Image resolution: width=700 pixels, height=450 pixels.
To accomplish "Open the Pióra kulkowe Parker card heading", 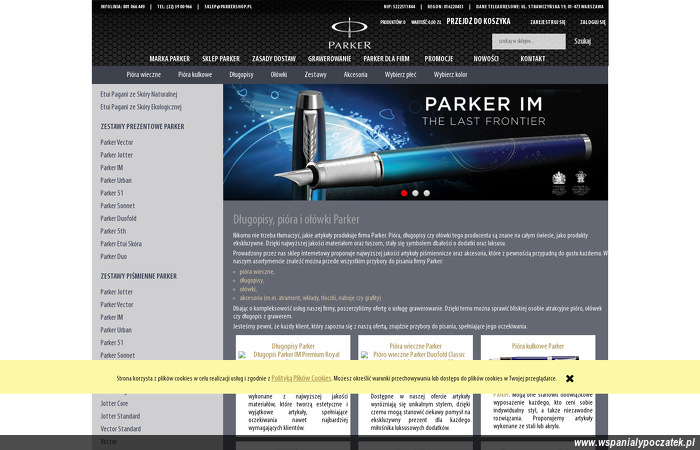I will pyautogui.click(x=538, y=346).
